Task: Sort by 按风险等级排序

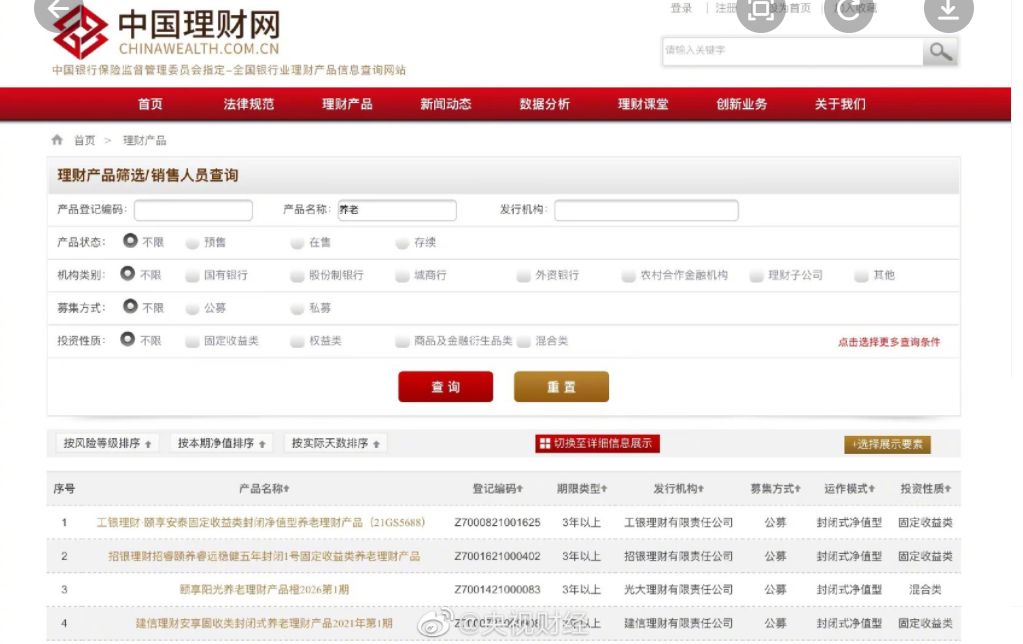Action: coord(107,444)
